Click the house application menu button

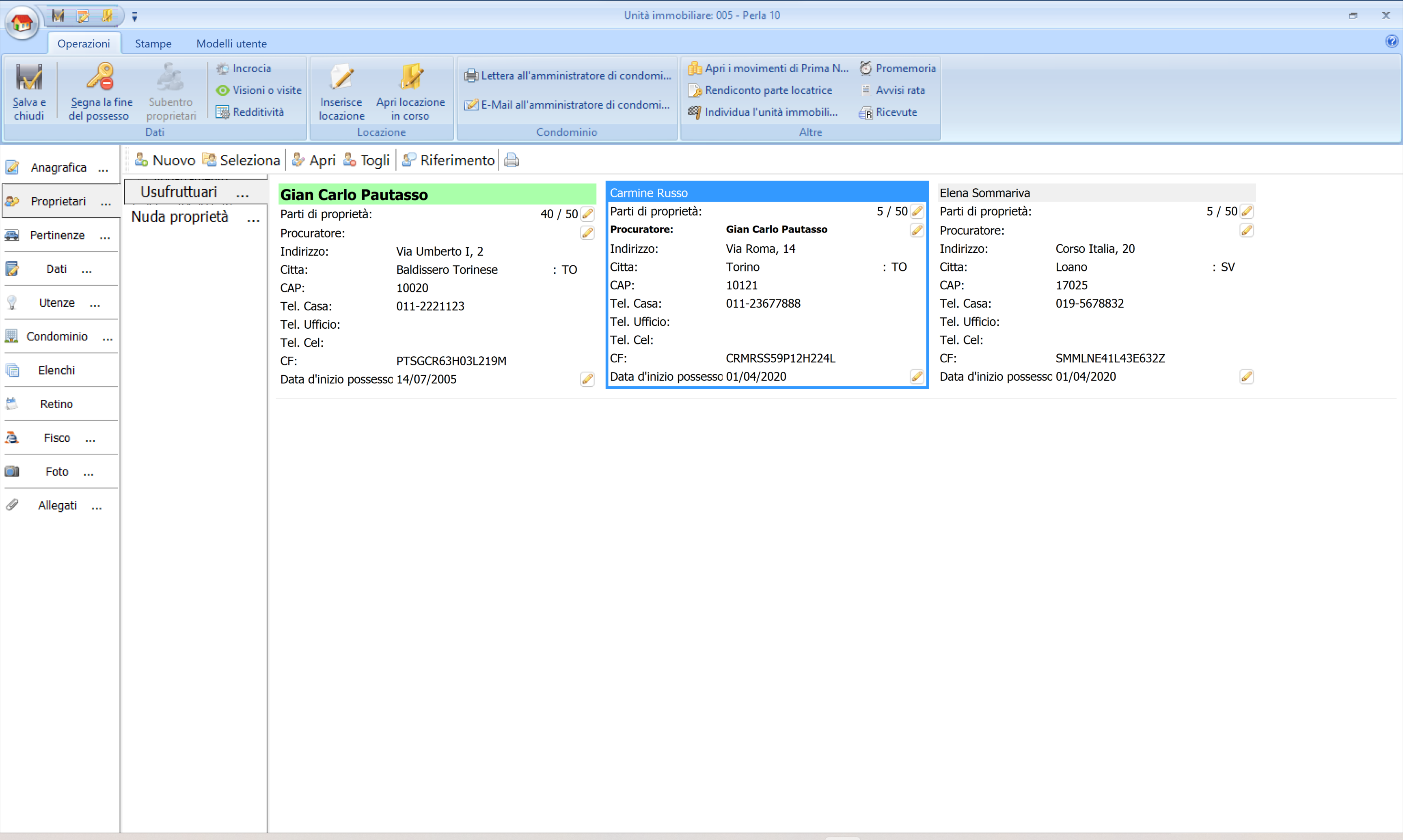click(22, 23)
